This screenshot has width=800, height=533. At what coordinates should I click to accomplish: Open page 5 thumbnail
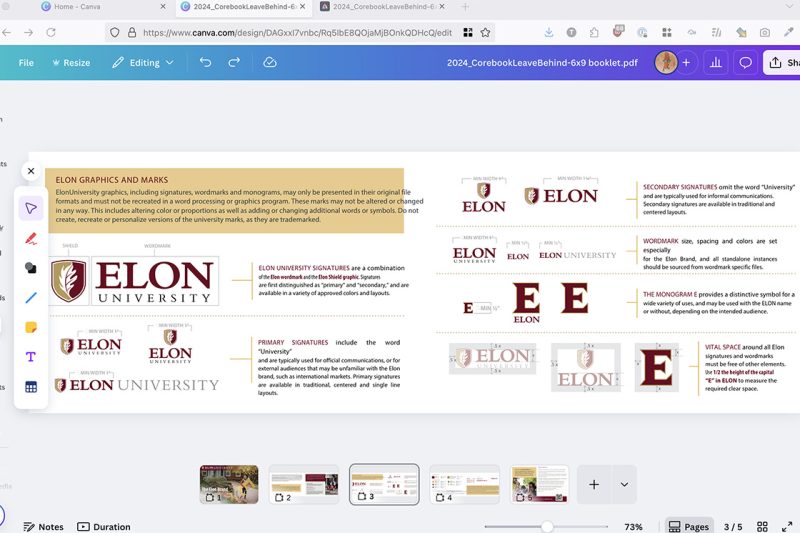coord(539,484)
